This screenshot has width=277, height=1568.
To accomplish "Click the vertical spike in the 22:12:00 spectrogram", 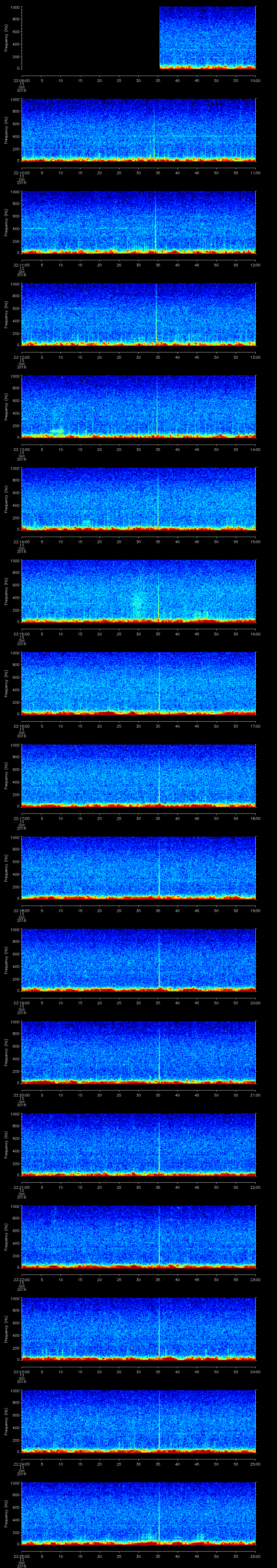I will 156,316.
